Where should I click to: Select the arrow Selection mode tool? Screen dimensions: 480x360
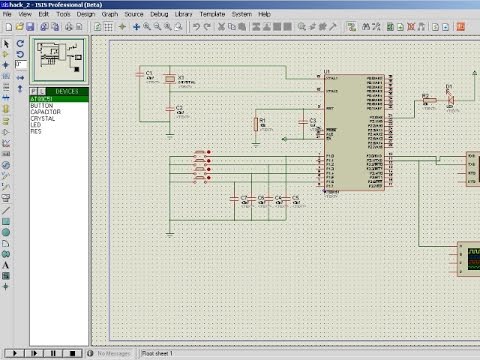pos(6,44)
